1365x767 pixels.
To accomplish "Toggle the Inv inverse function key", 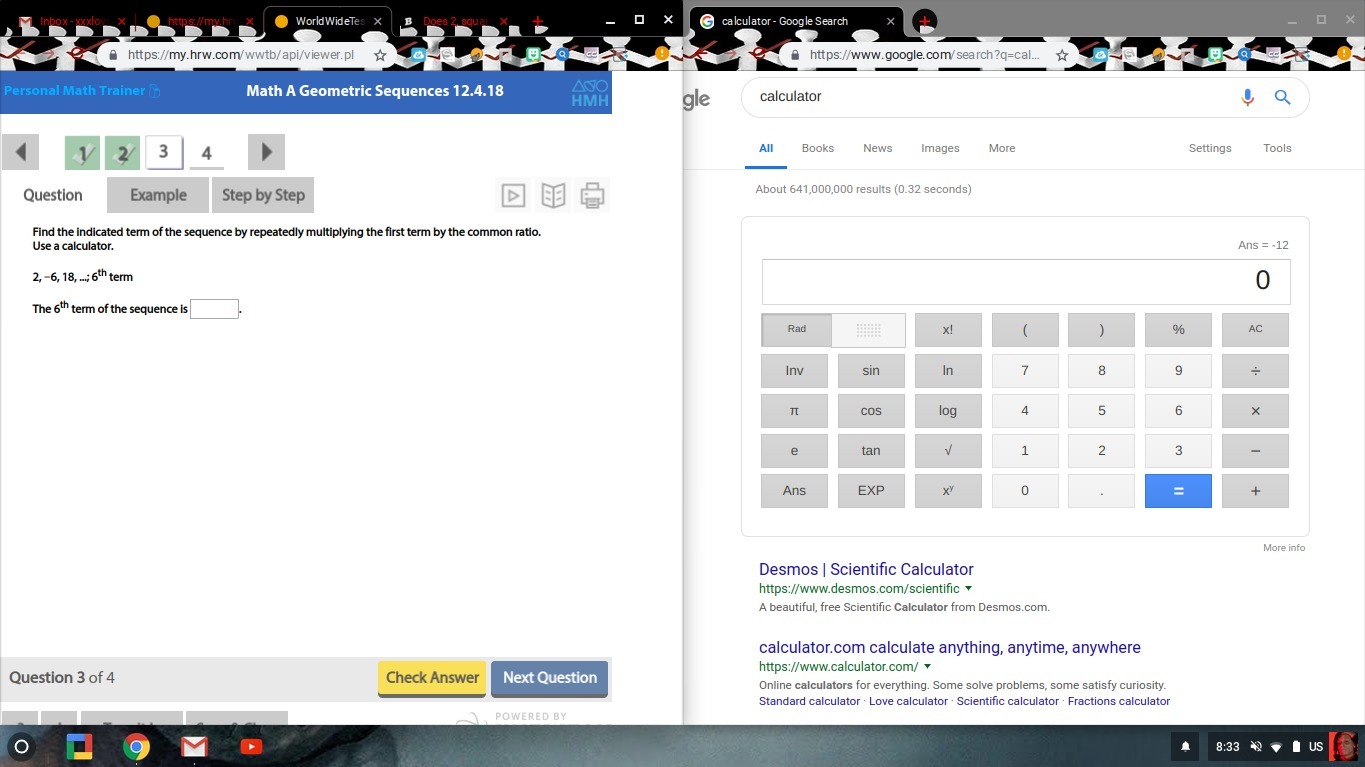I will coord(794,370).
